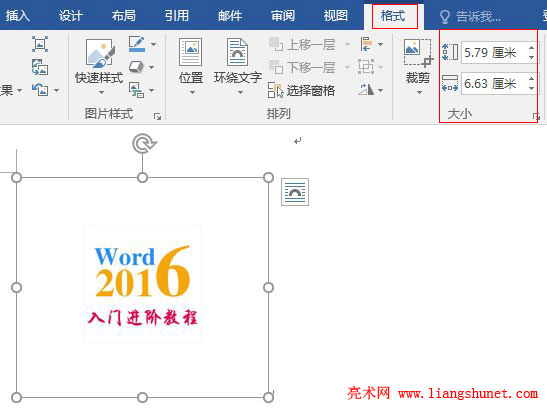The image size is (547, 409).
Task: Open the 快速样式 gallery
Action: [x=99, y=61]
